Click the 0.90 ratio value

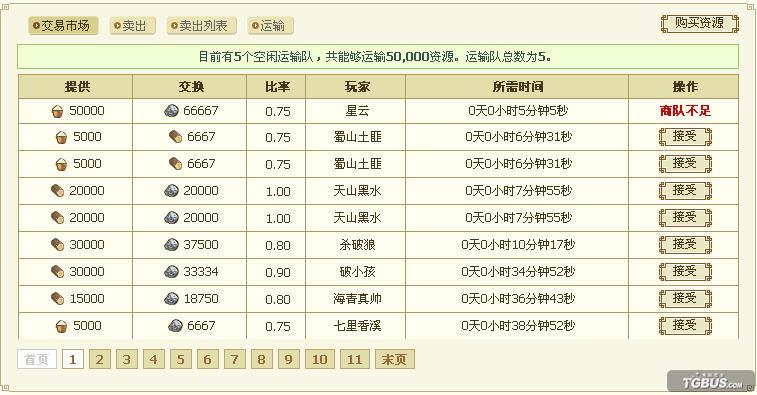point(278,272)
